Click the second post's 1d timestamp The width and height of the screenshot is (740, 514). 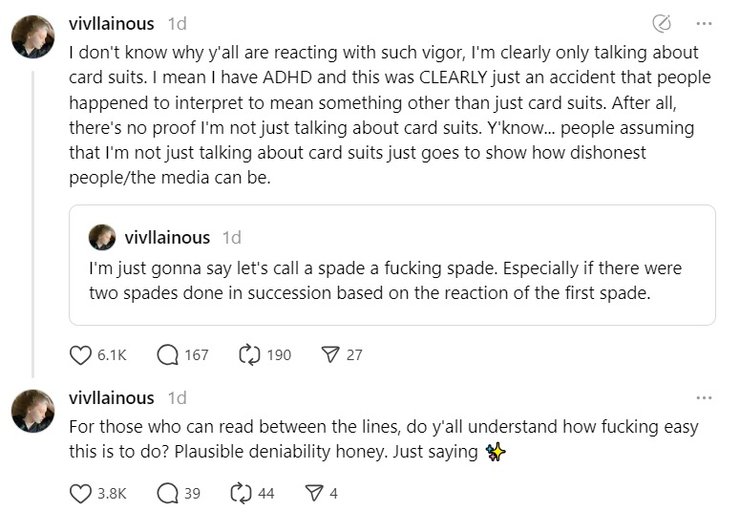(x=176, y=398)
